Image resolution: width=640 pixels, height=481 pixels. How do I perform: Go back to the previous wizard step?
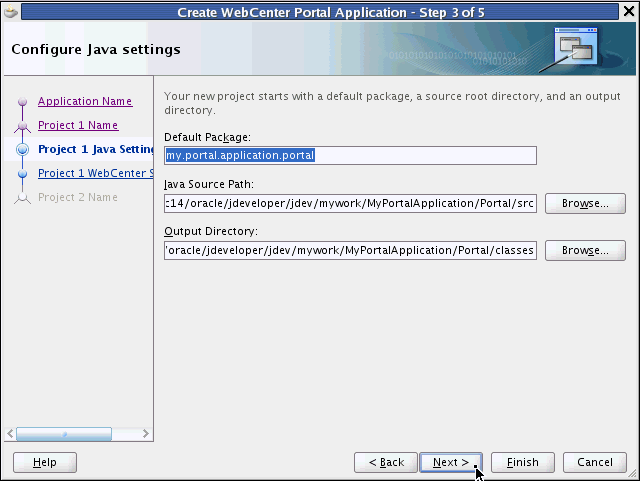[386, 462]
